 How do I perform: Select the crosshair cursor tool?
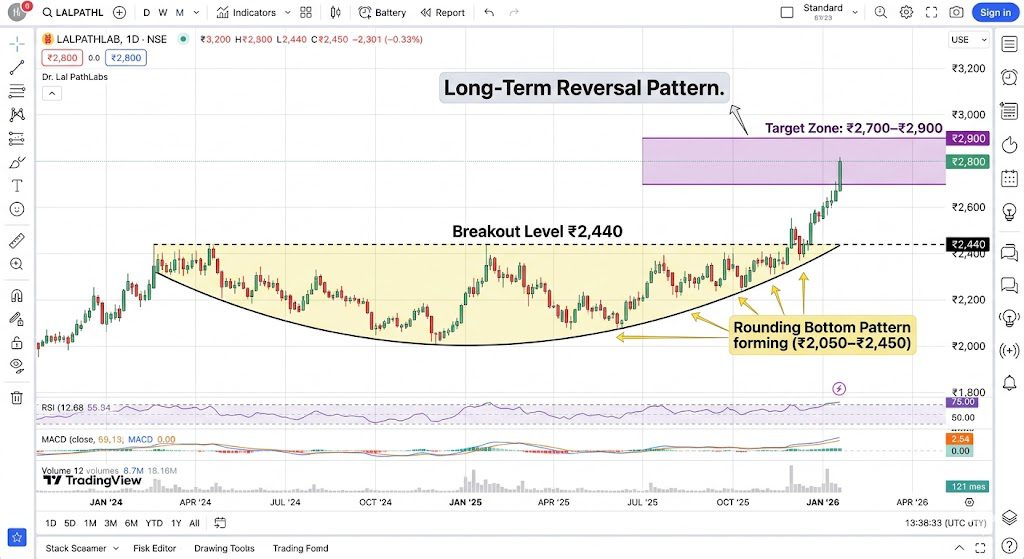[17, 44]
